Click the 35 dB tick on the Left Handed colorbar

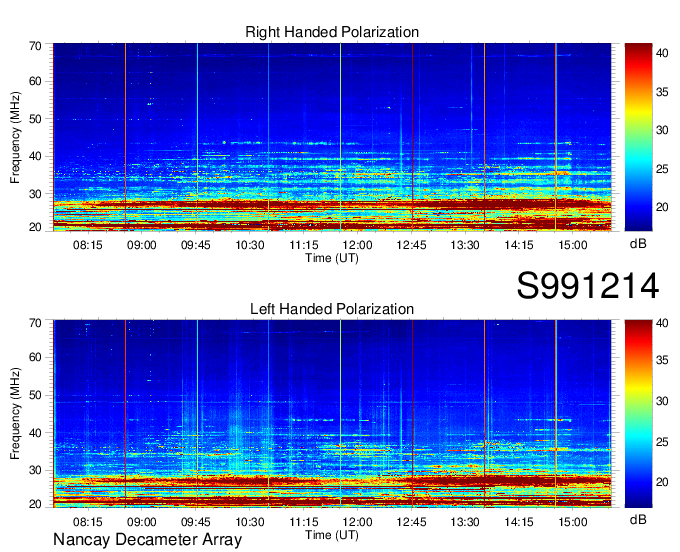pyautogui.click(x=662, y=360)
